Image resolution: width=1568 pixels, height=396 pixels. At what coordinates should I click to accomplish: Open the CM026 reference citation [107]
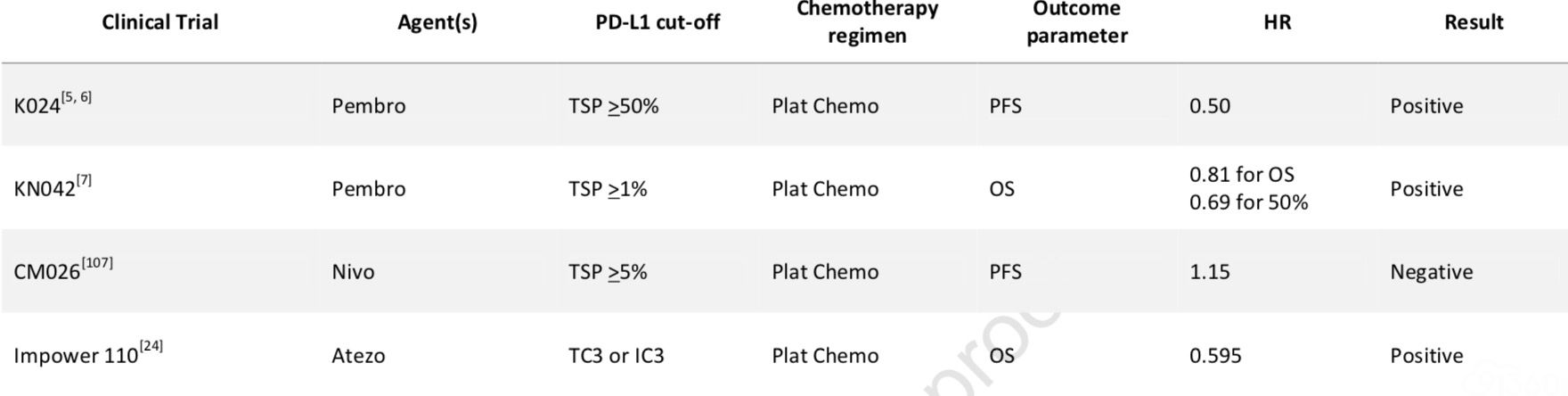click(97, 263)
